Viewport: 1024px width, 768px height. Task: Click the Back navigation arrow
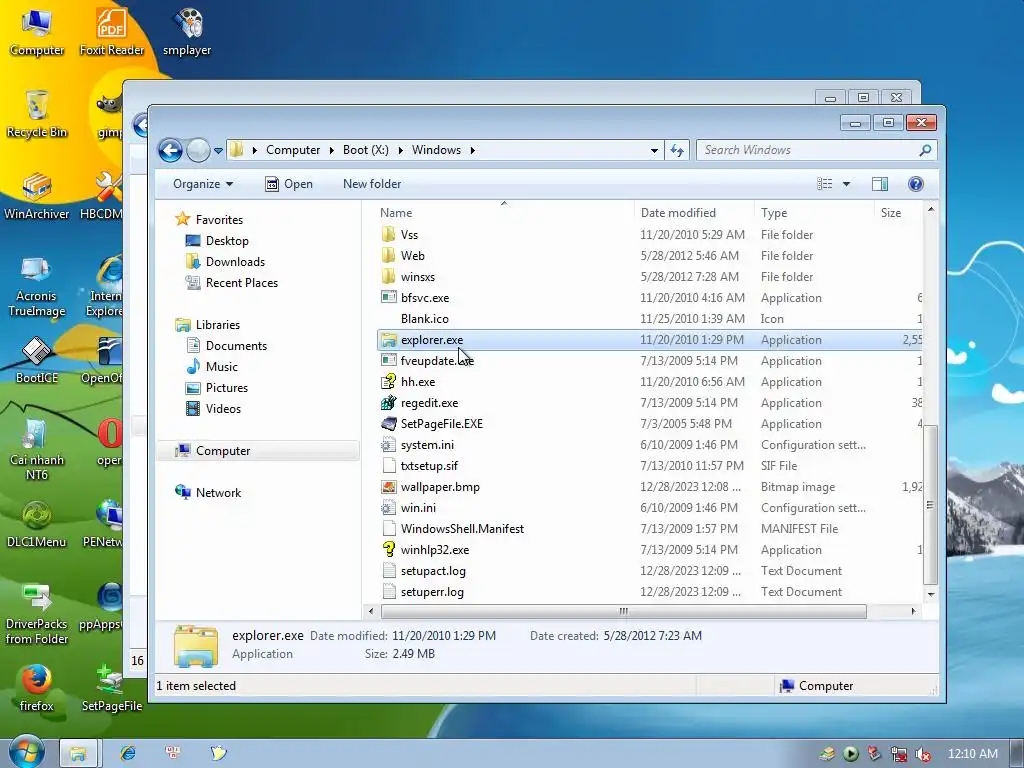(170, 150)
